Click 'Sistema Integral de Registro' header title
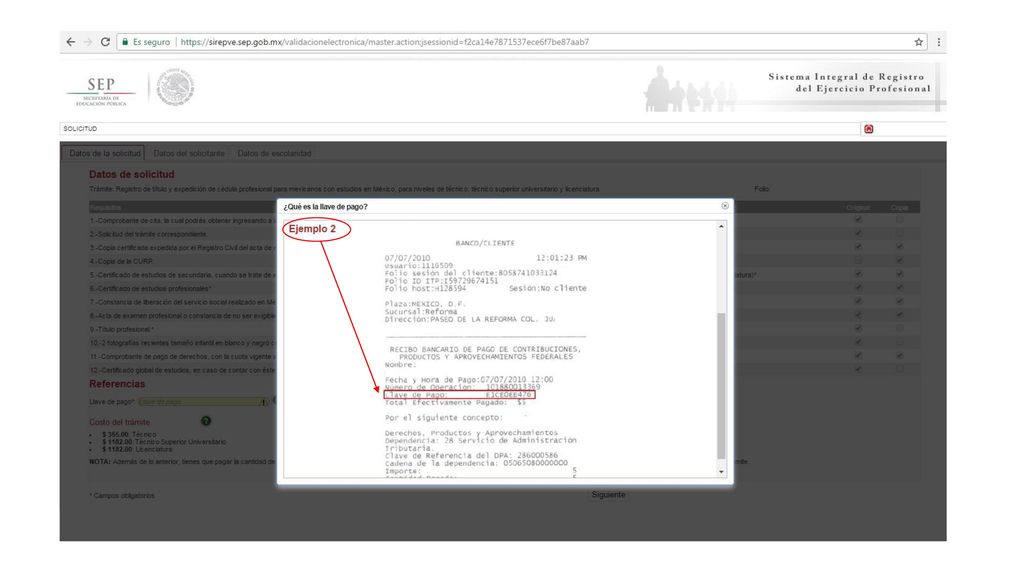1024x576 pixels. tap(846, 77)
